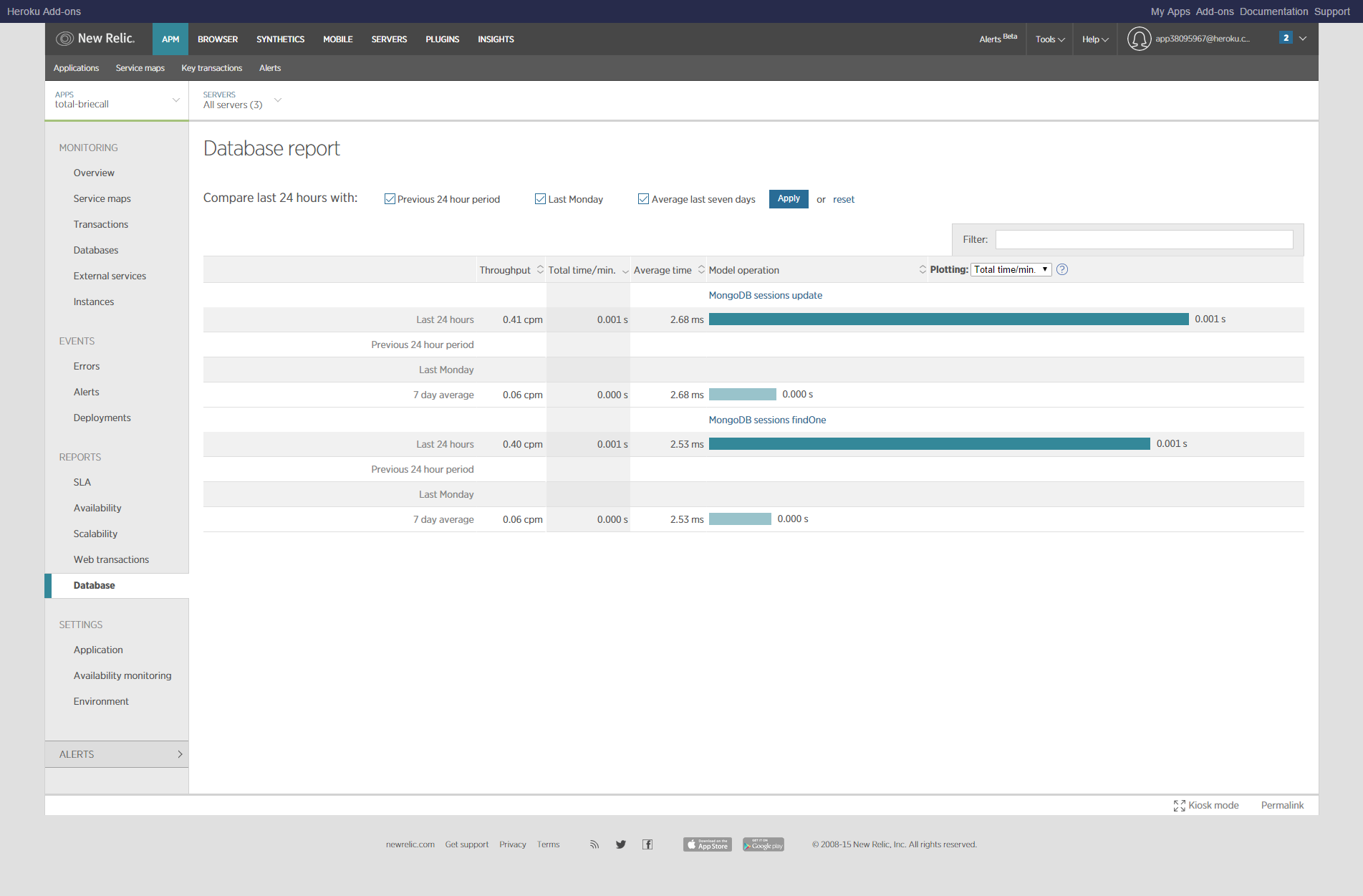Open the Plotting Total time/min. select box
The image size is (1363, 896).
pos(1011,269)
